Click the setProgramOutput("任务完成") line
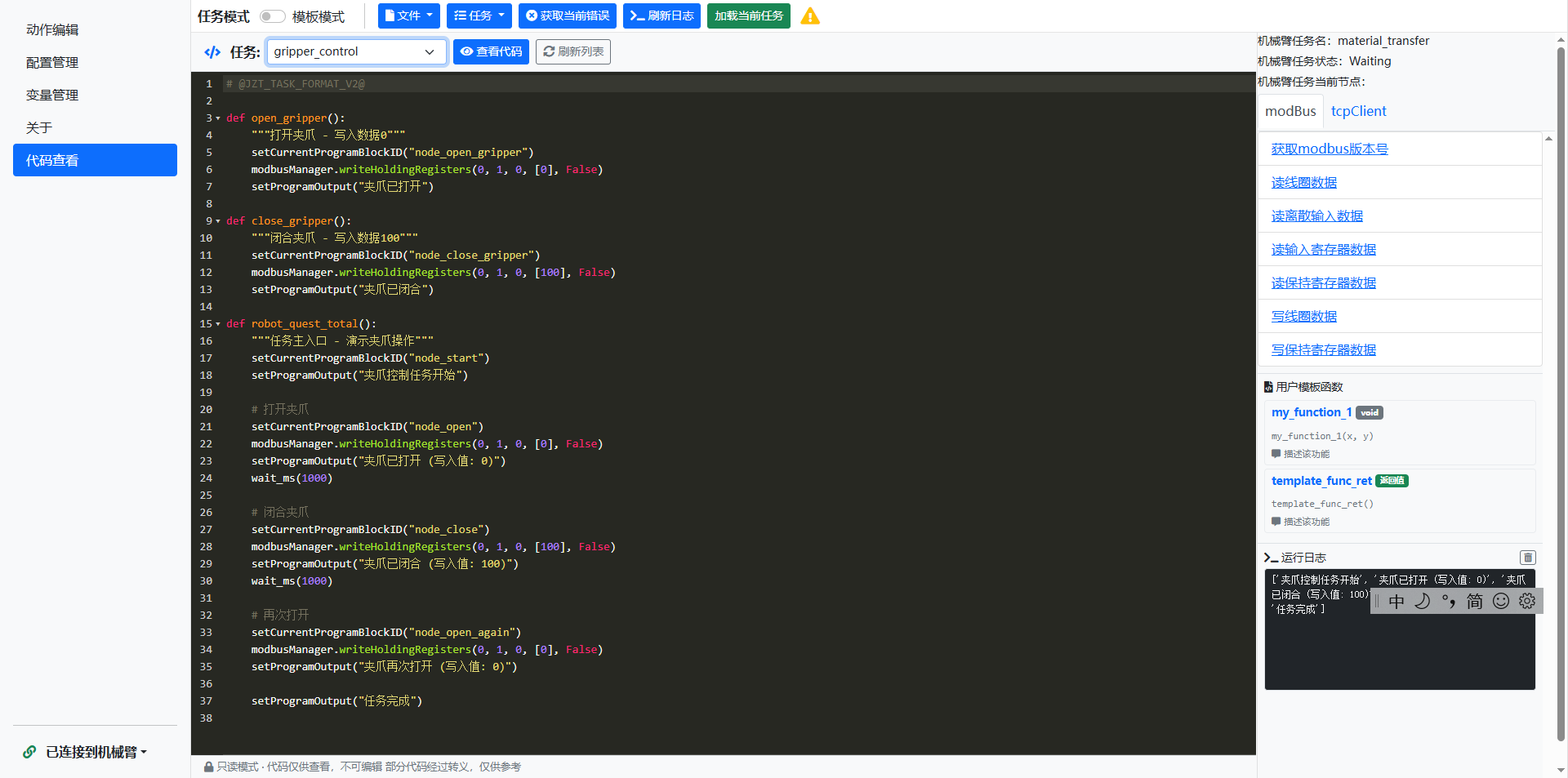 pos(336,701)
